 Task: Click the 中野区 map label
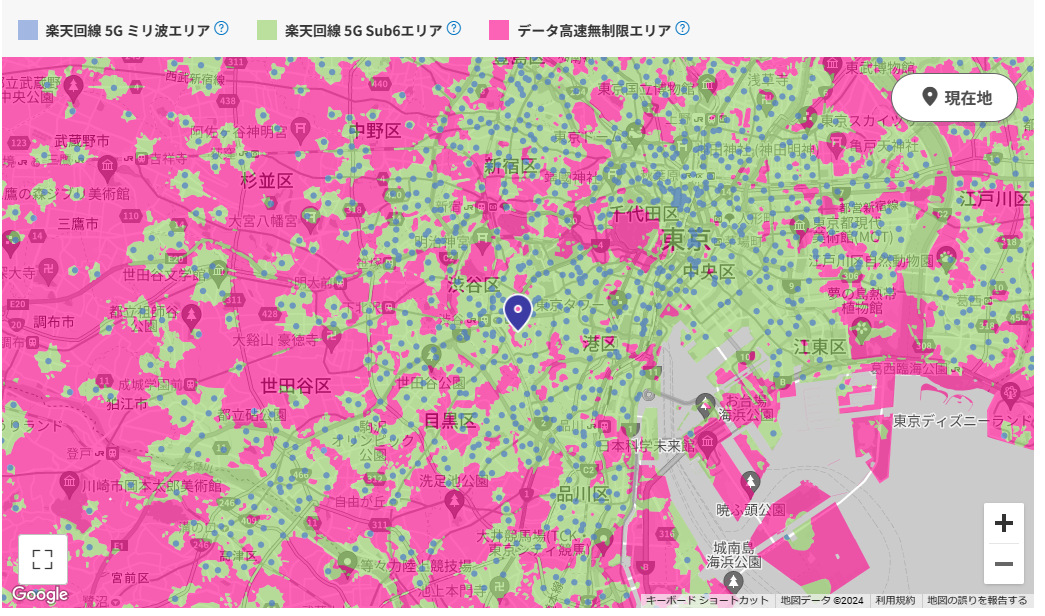point(375,131)
